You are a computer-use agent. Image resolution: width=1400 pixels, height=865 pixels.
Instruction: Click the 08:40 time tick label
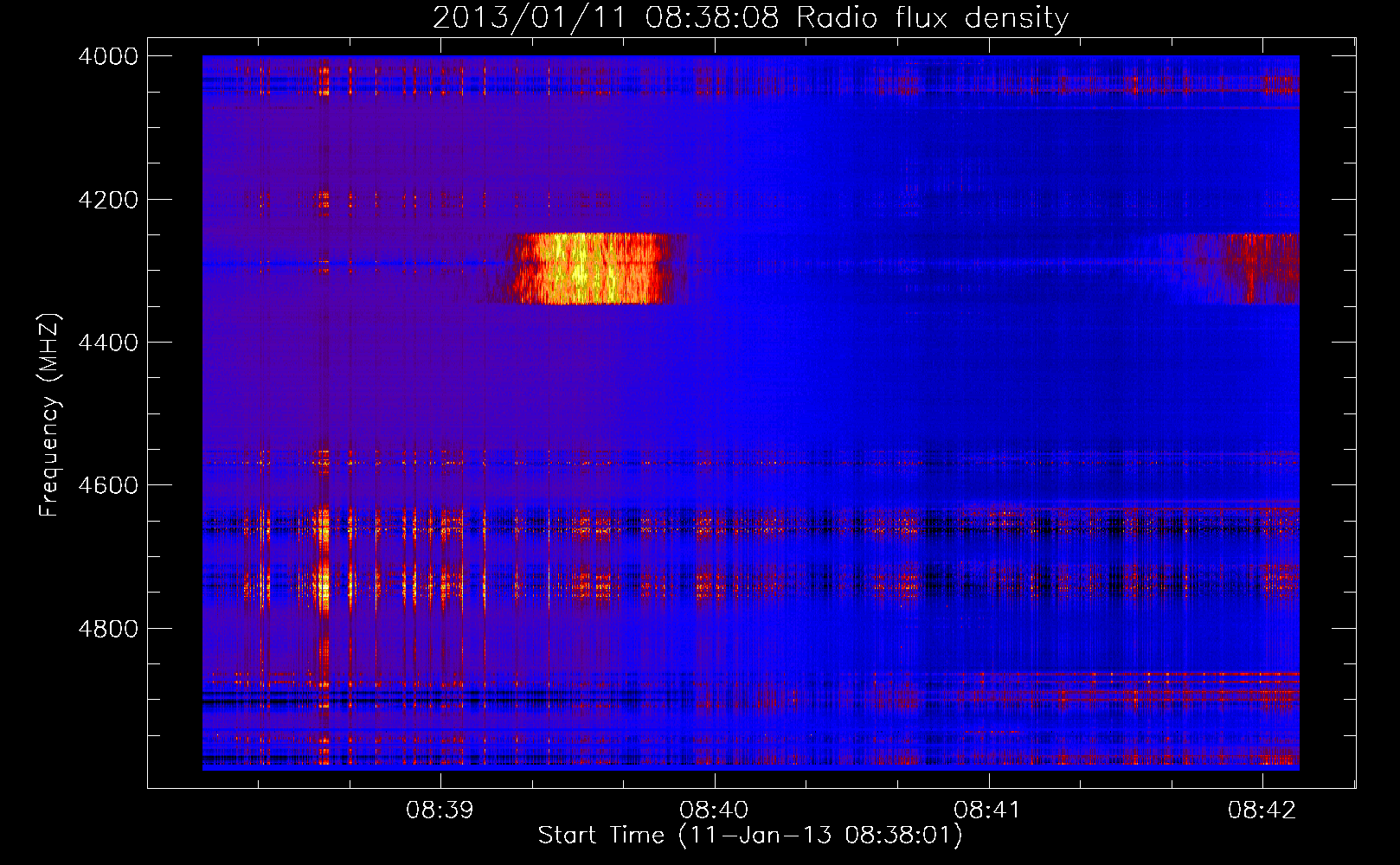pos(714,810)
